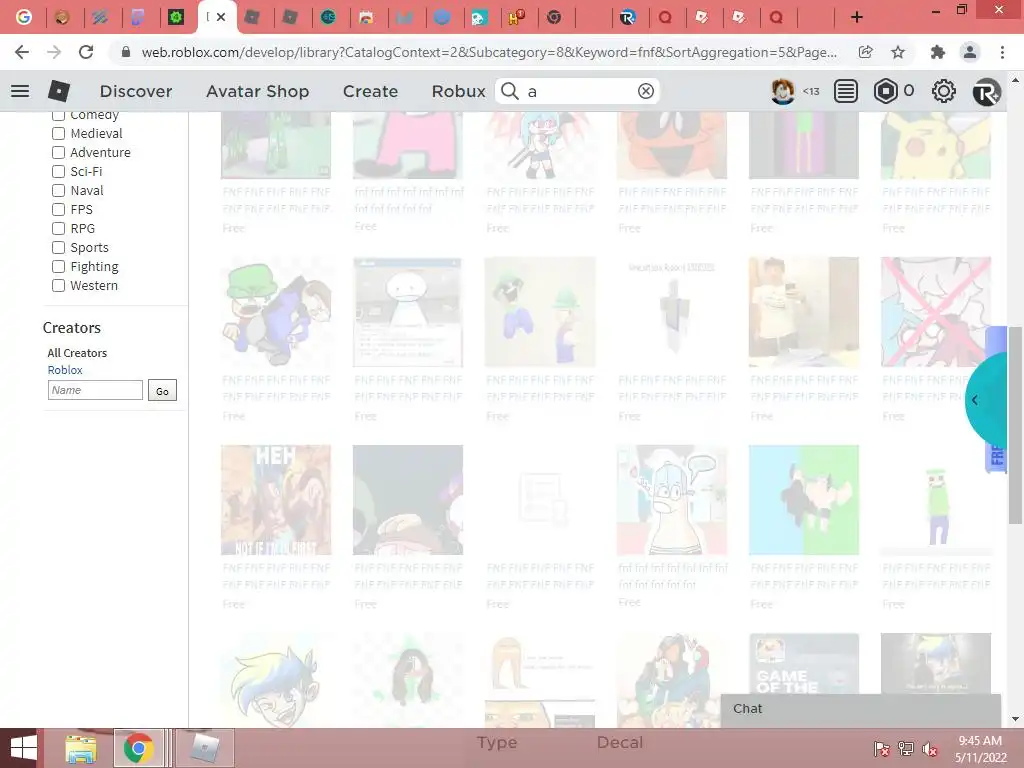The image size is (1024, 768).
Task: Go to the Create nav item
Action: click(x=370, y=91)
